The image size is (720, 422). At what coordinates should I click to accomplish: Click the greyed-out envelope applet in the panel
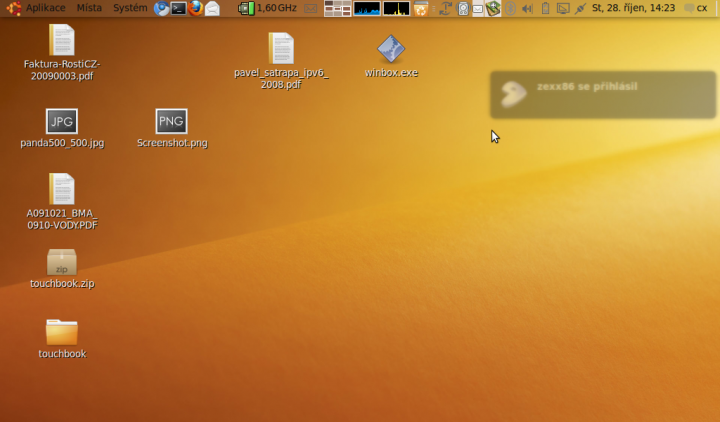tap(311, 8)
